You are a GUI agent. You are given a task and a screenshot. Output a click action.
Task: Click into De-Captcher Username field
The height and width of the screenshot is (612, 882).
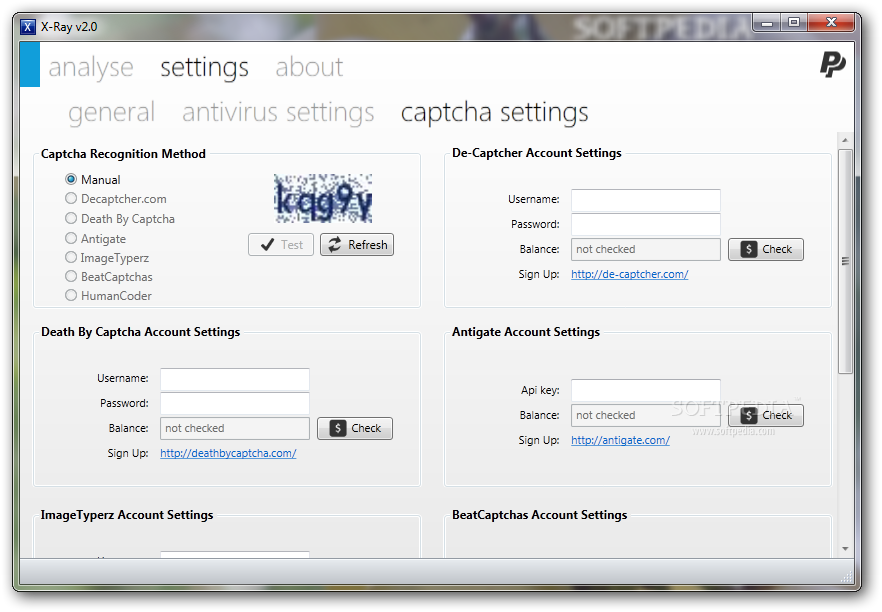646,200
